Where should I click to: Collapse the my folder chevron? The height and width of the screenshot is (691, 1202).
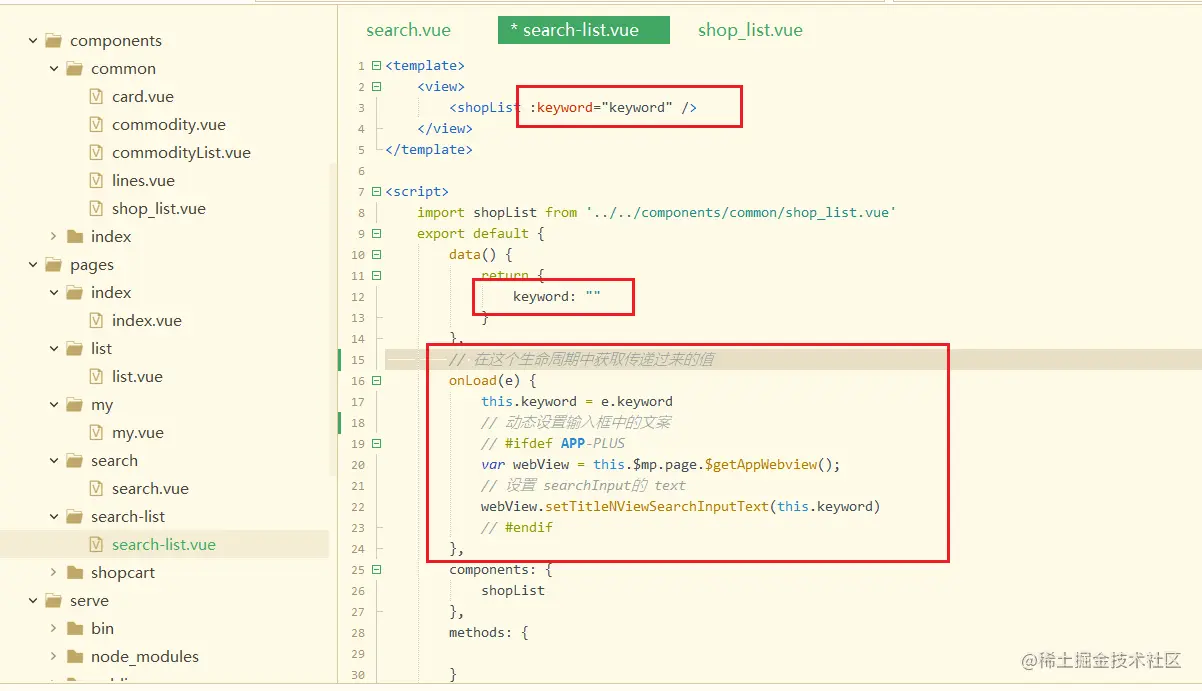click(x=54, y=405)
